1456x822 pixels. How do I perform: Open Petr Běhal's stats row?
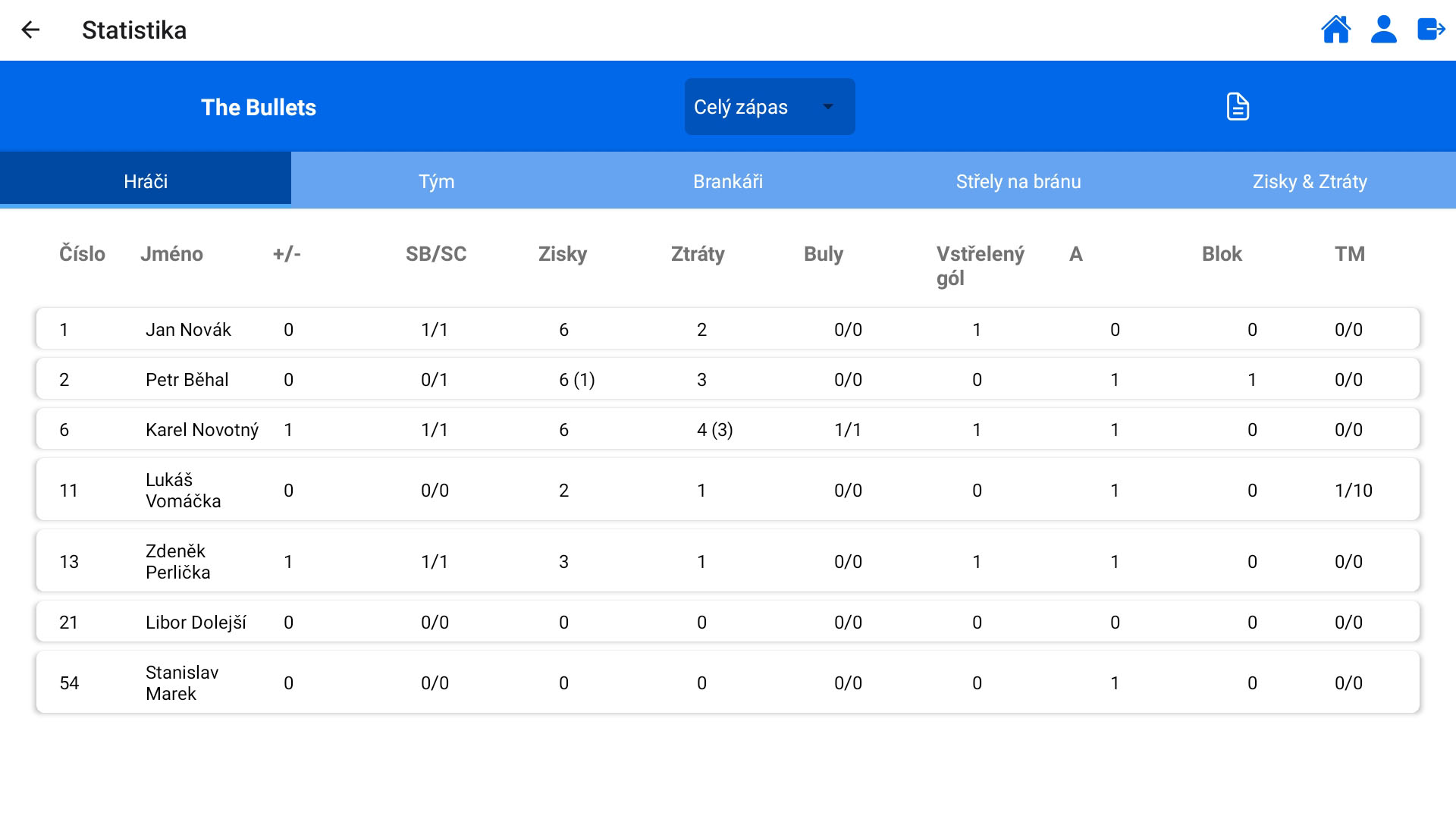[x=727, y=379]
